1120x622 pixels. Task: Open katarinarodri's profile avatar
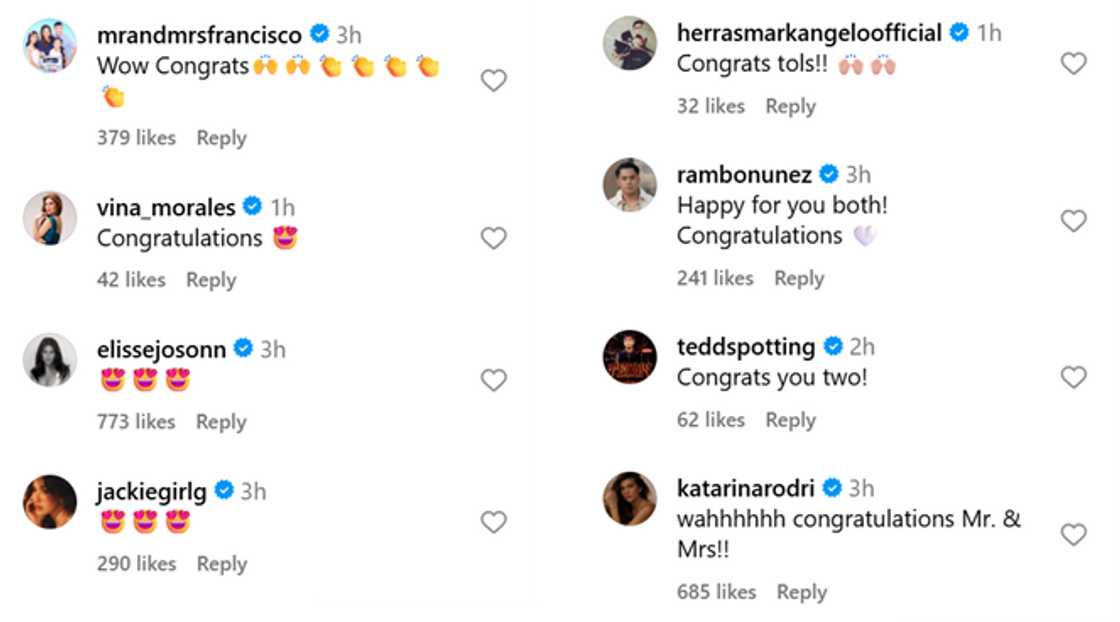[x=628, y=500]
